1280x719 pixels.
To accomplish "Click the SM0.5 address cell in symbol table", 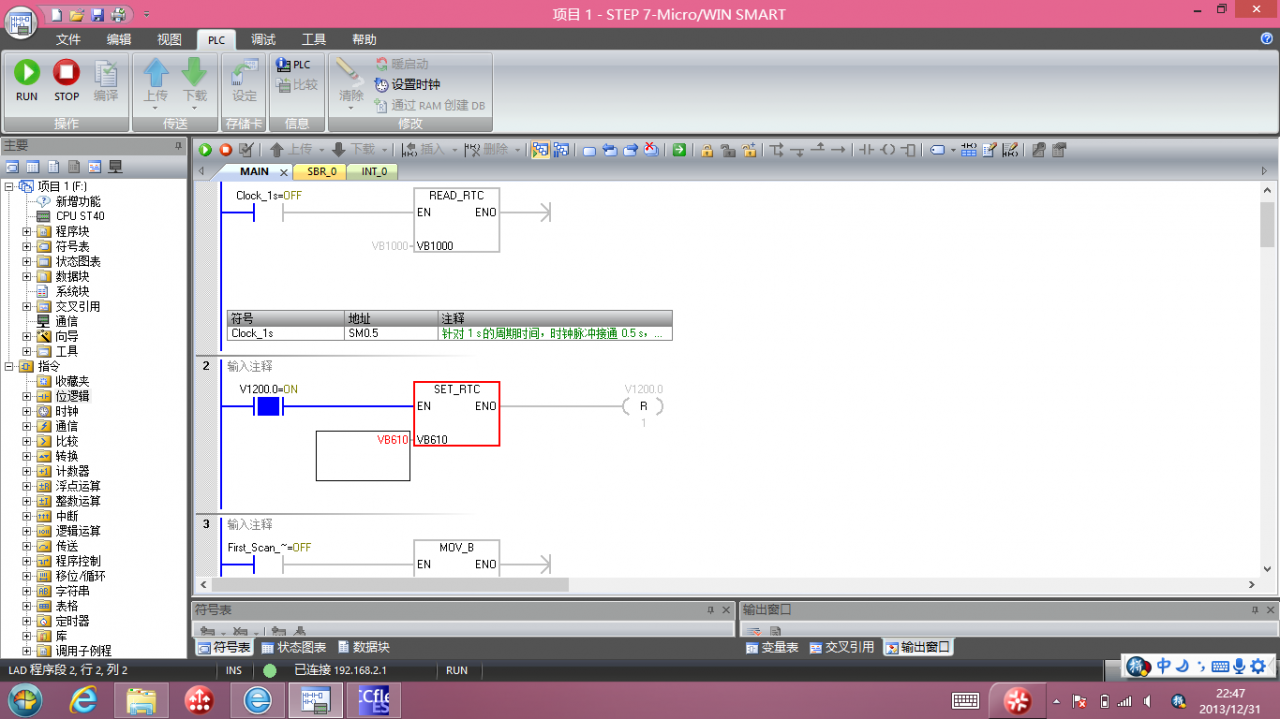I will (389, 333).
